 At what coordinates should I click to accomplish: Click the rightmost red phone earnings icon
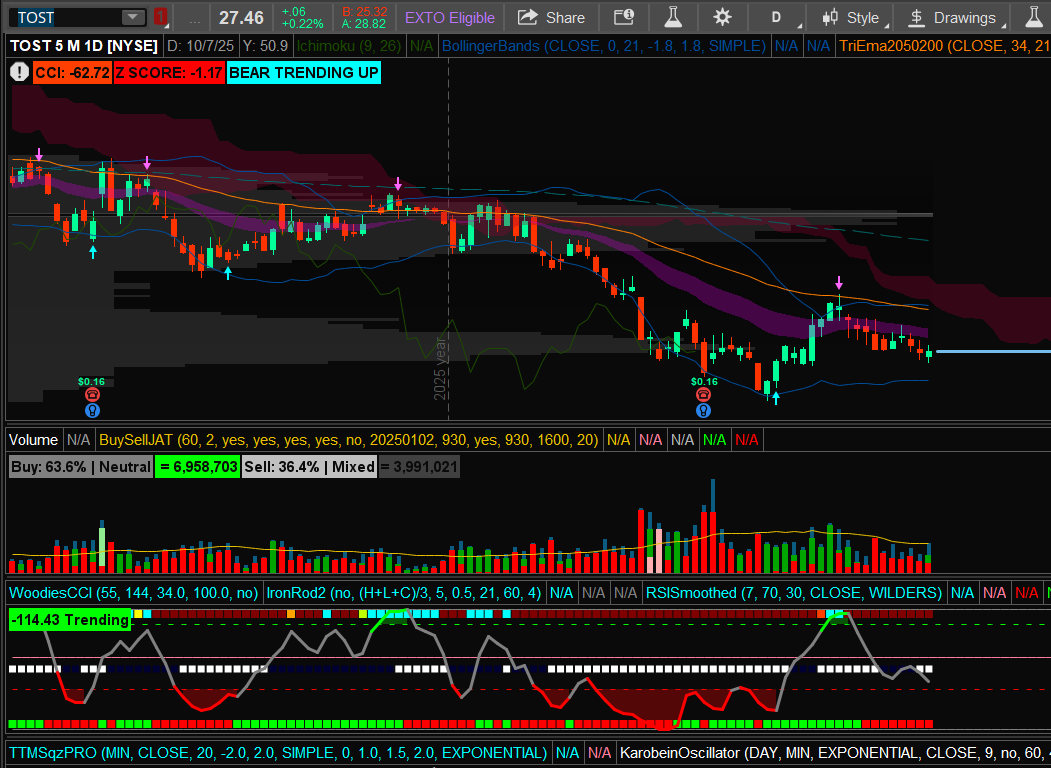click(704, 395)
